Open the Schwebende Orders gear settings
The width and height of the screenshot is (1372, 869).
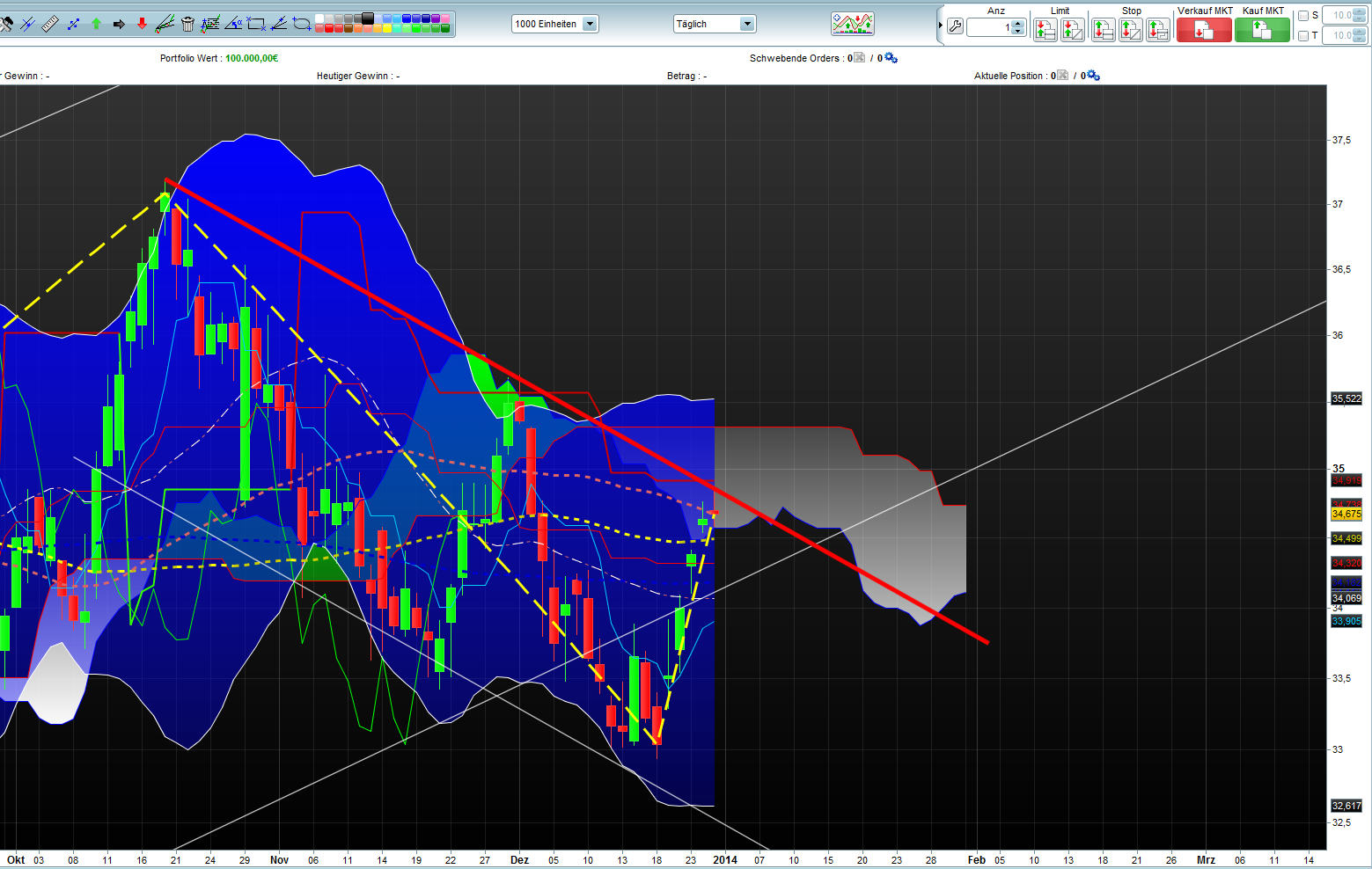tap(891, 58)
